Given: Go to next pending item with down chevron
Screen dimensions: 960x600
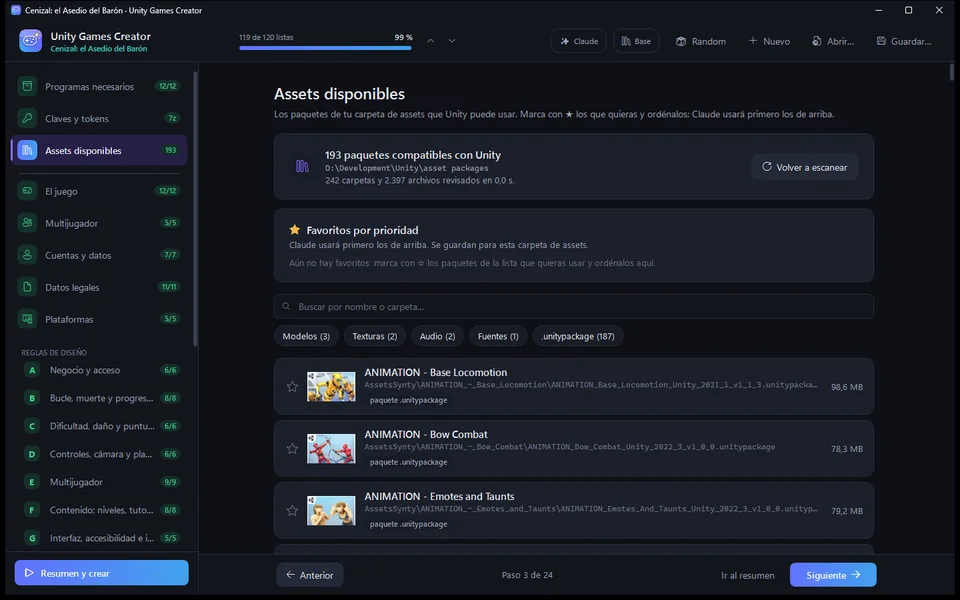Looking at the screenshot, I should tap(452, 40).
